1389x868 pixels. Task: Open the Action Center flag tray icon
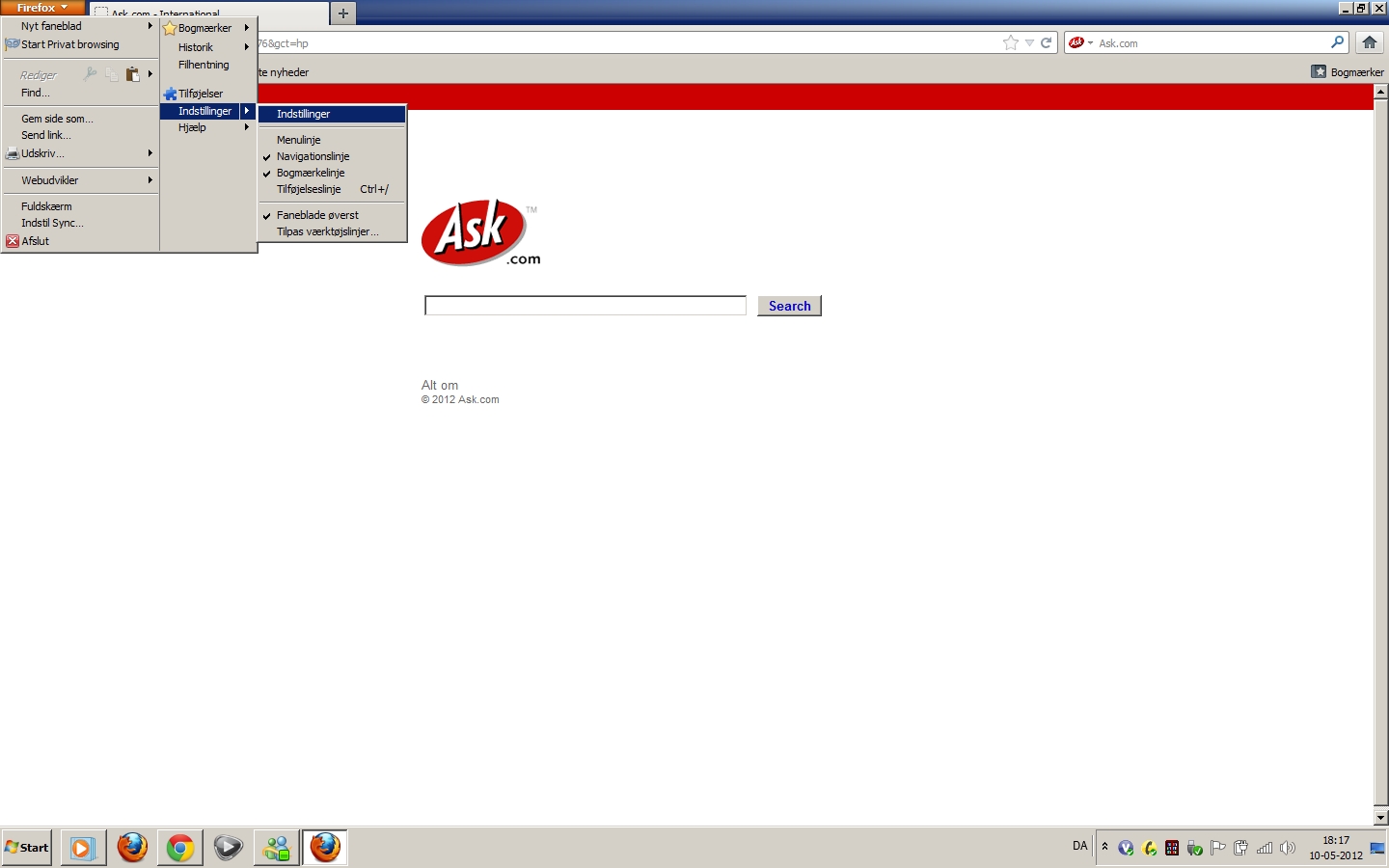[1218, 848]
